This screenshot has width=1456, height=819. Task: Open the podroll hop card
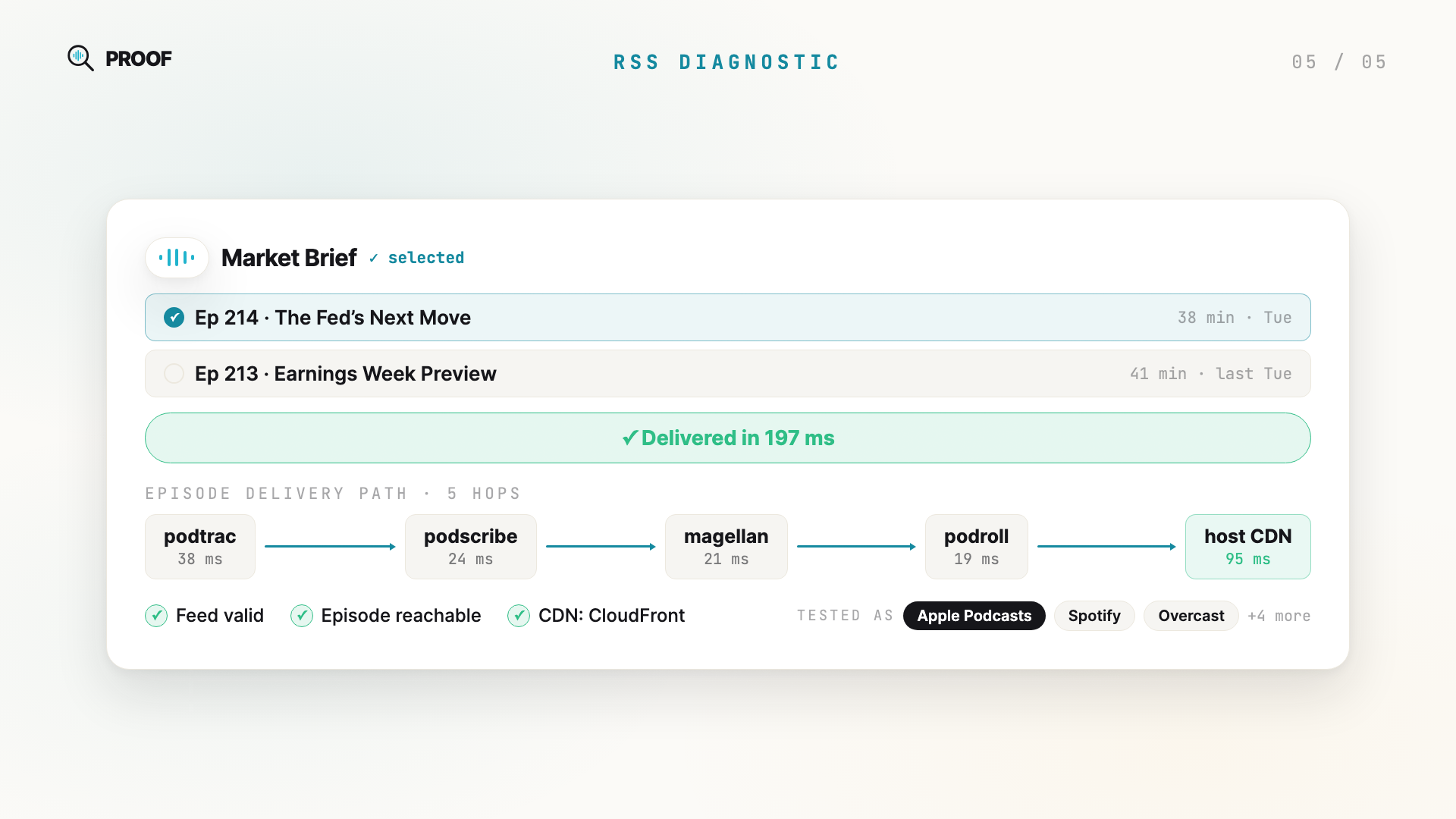pos(977,547)
